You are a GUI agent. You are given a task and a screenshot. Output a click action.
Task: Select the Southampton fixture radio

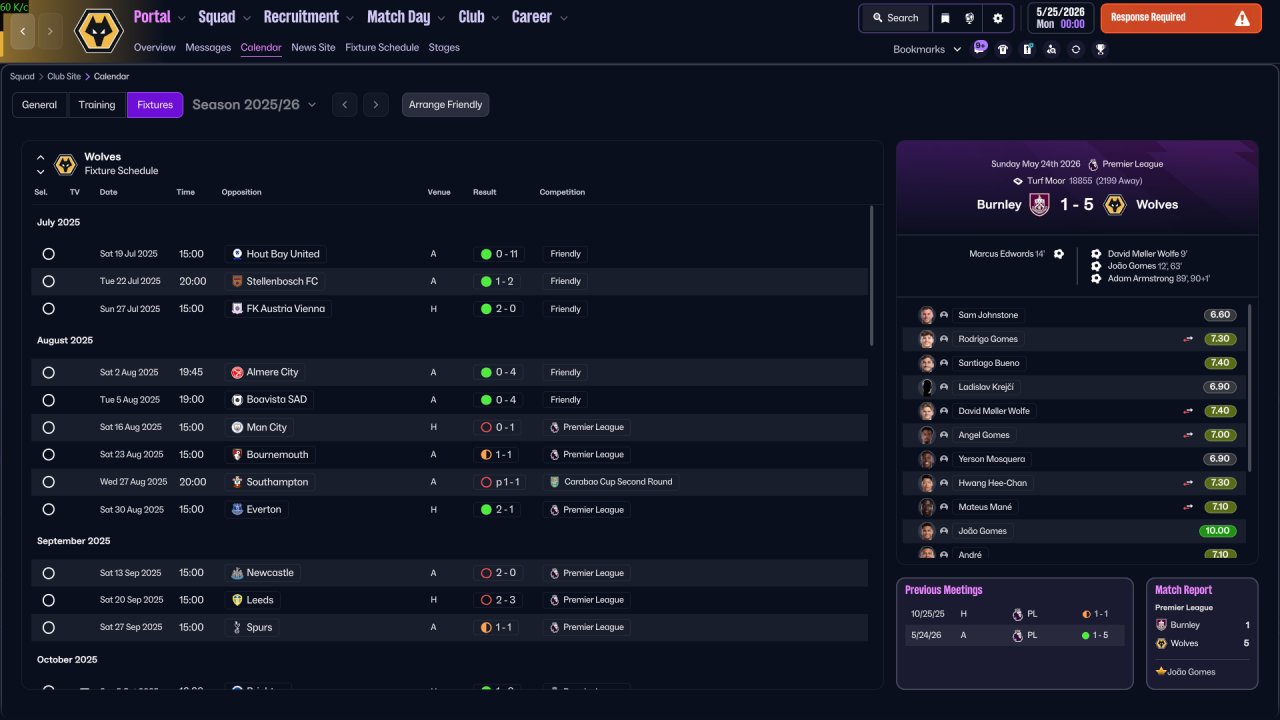(x=48, y=482)
